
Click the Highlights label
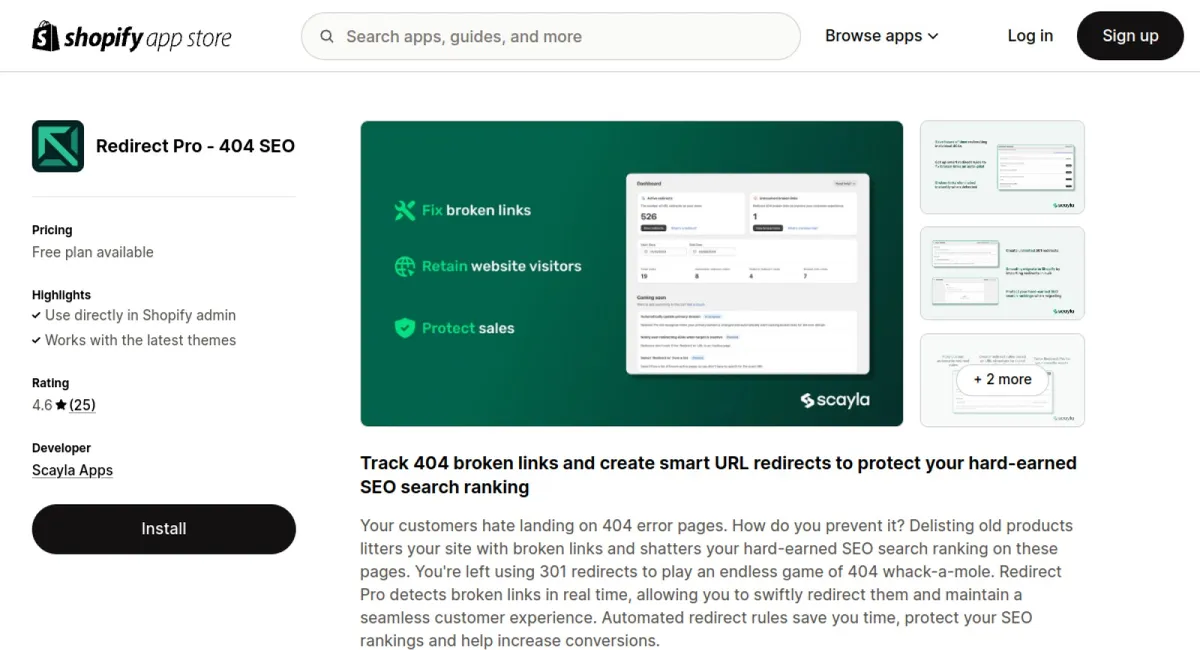(61, 295)
